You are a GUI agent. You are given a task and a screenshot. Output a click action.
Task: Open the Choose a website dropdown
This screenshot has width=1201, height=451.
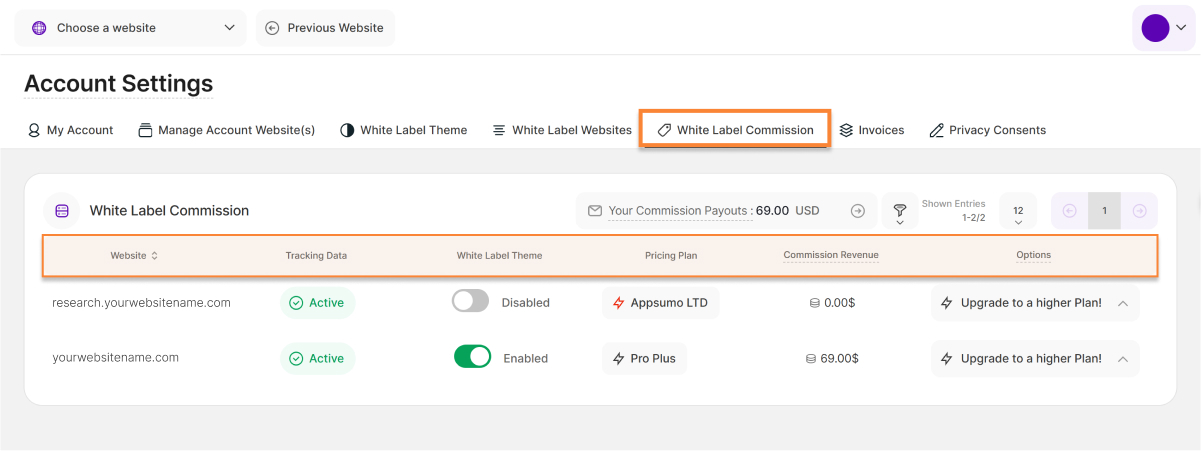(130, 28)
